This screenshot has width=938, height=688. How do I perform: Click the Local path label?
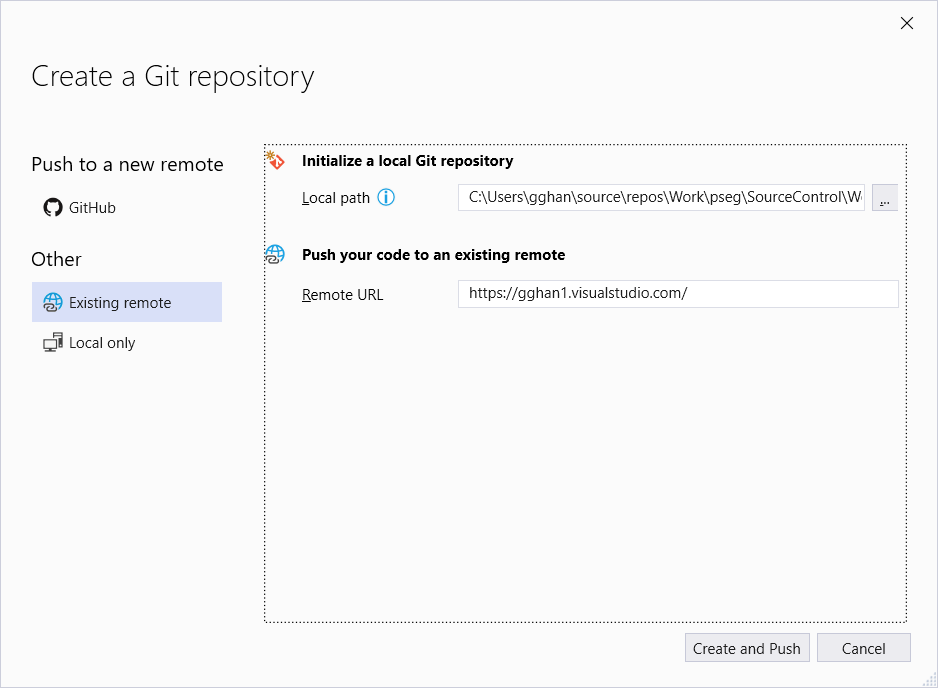pyautogui.click(x=336, y=198)
